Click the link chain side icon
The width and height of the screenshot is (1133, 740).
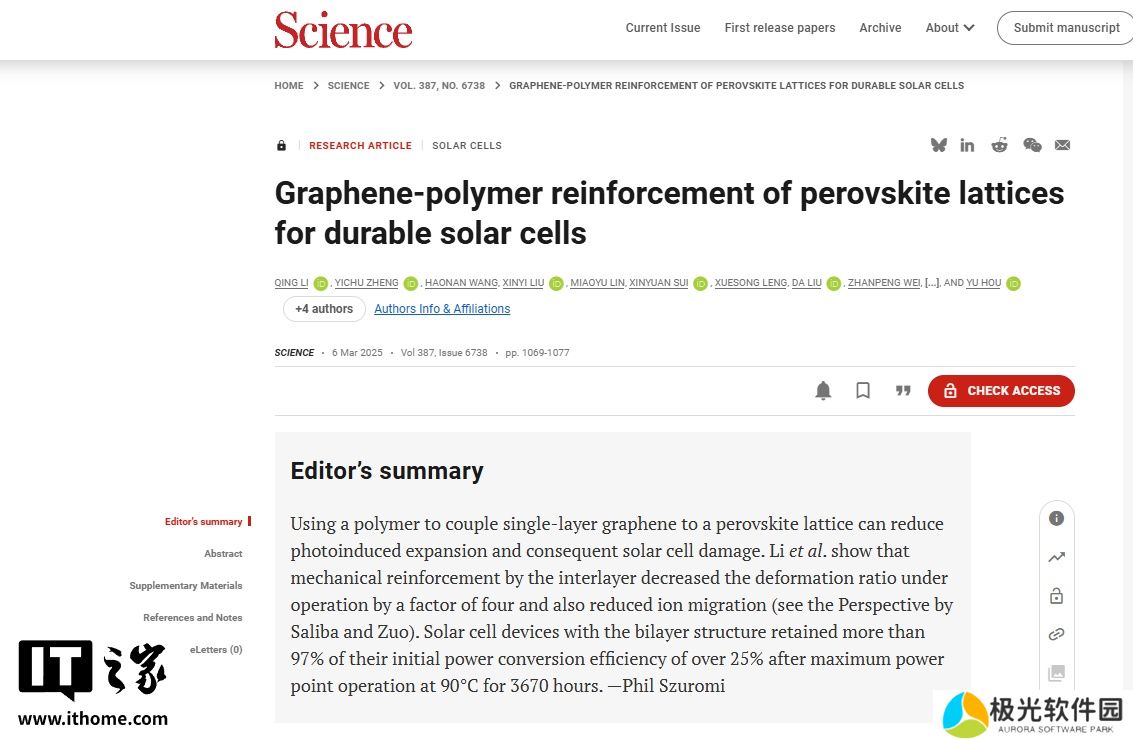pyautogui.click(x=1056, y=634)
